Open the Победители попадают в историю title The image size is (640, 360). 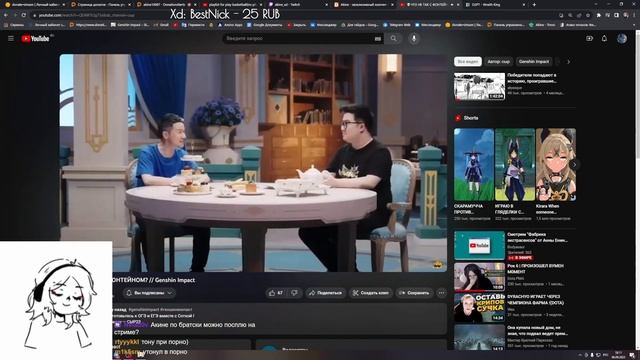tap(532, 78)
